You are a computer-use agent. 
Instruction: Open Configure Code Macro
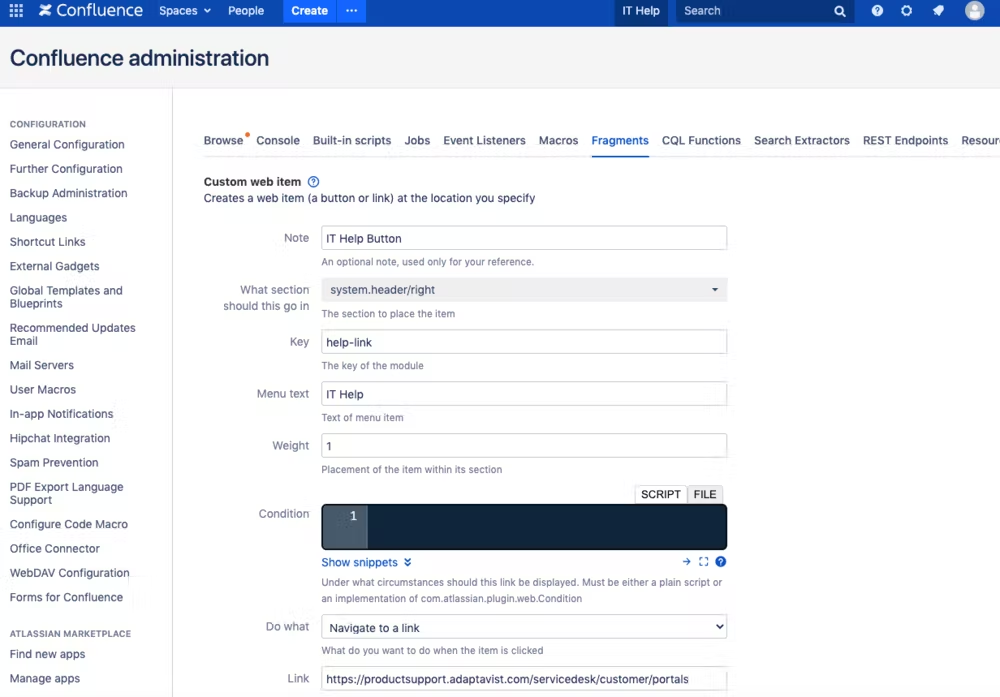pyautogui.click(x=68, y=524)
